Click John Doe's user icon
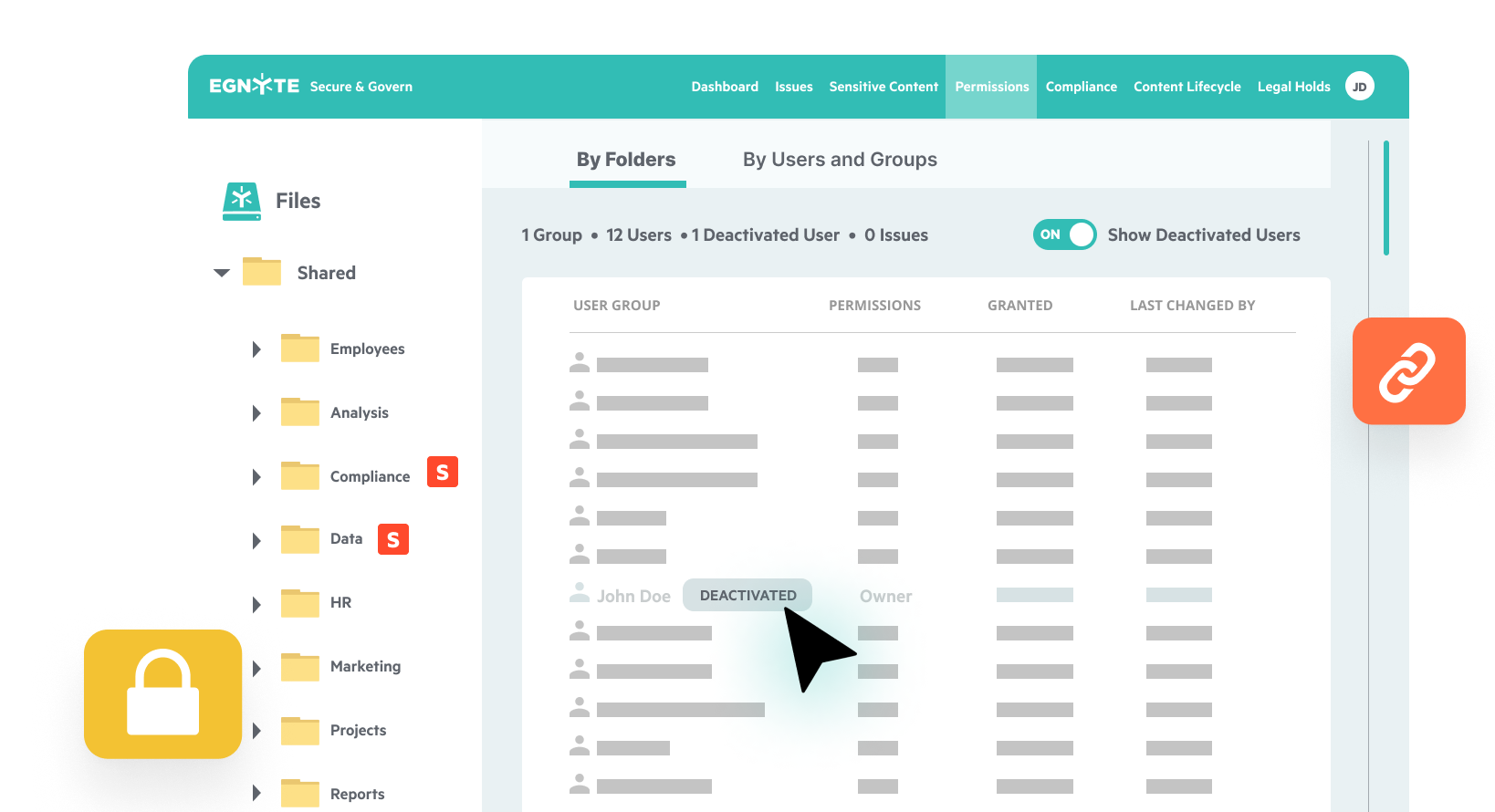This screenshot has width=1495, height=812. pos(580,594)
